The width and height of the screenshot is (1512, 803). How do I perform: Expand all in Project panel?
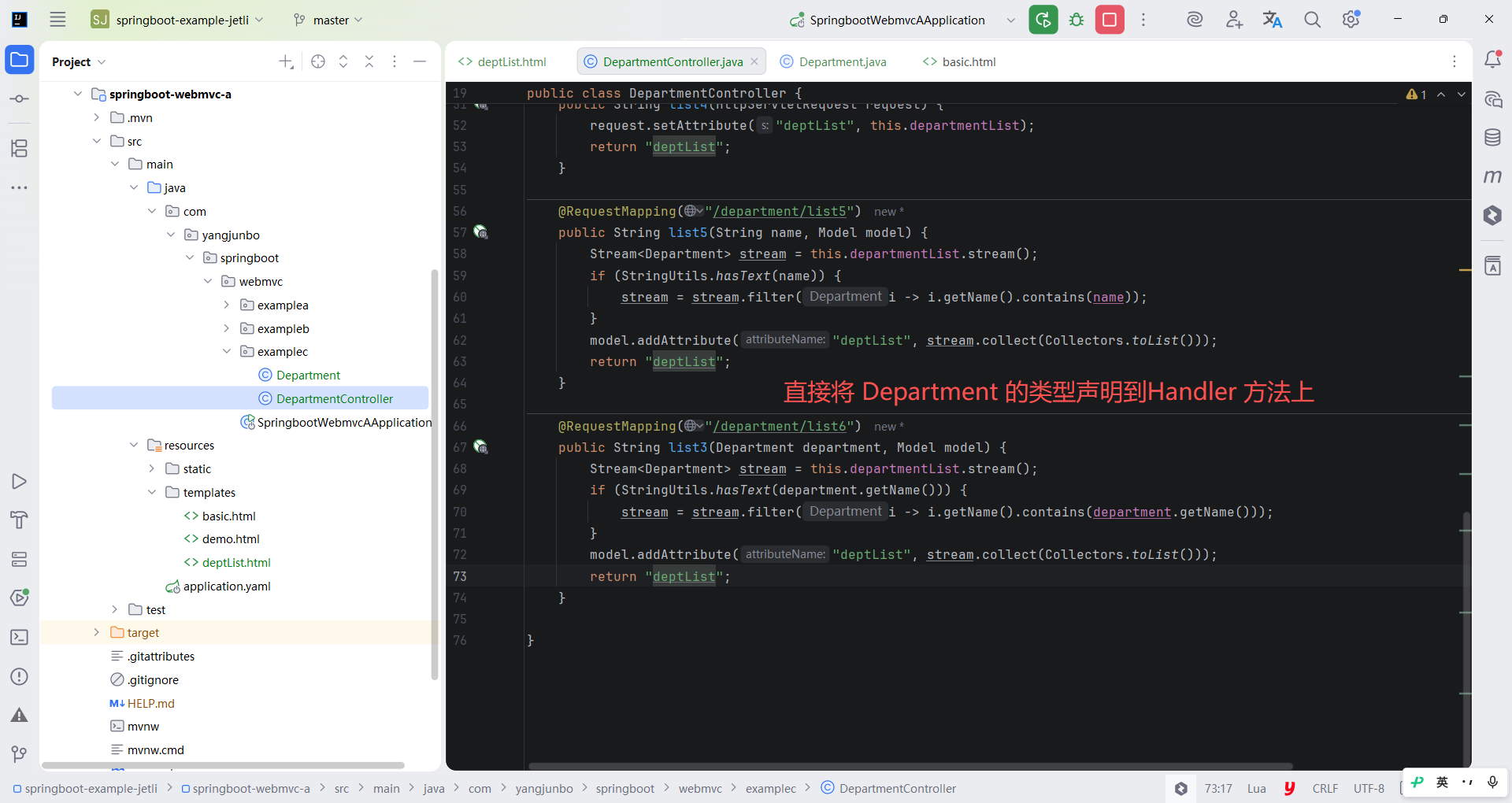(x=343, y=61)
